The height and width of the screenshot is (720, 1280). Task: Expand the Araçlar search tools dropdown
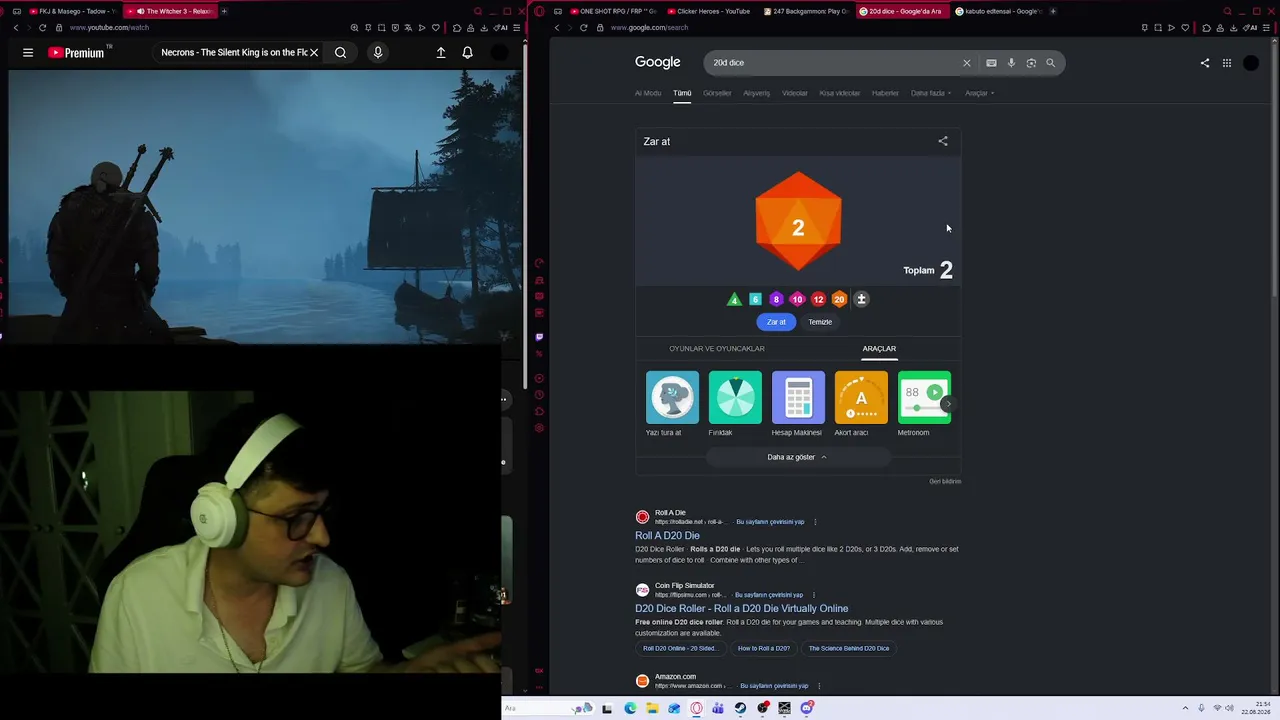[979, 93]
